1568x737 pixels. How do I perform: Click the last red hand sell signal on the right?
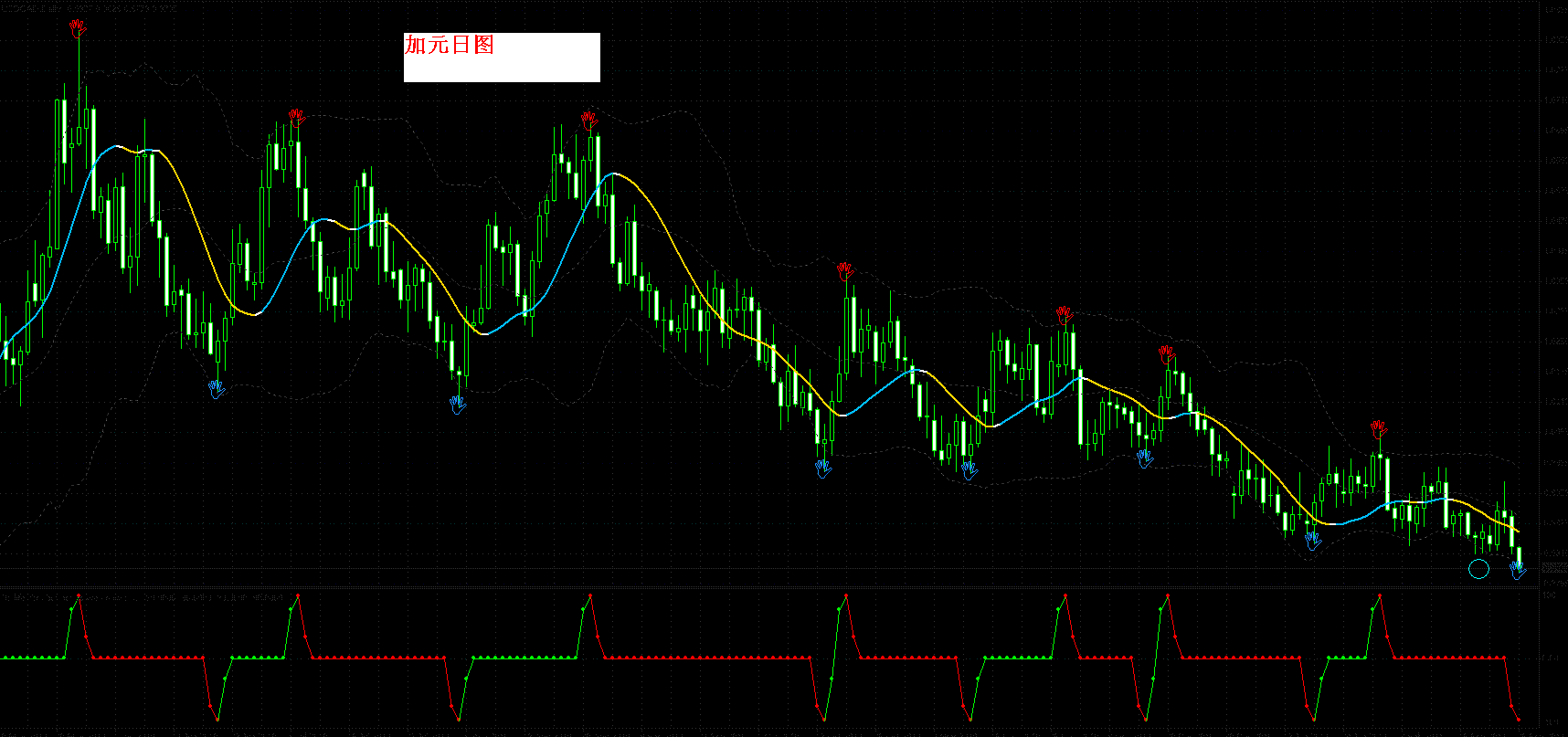(x=1379, y=428)
